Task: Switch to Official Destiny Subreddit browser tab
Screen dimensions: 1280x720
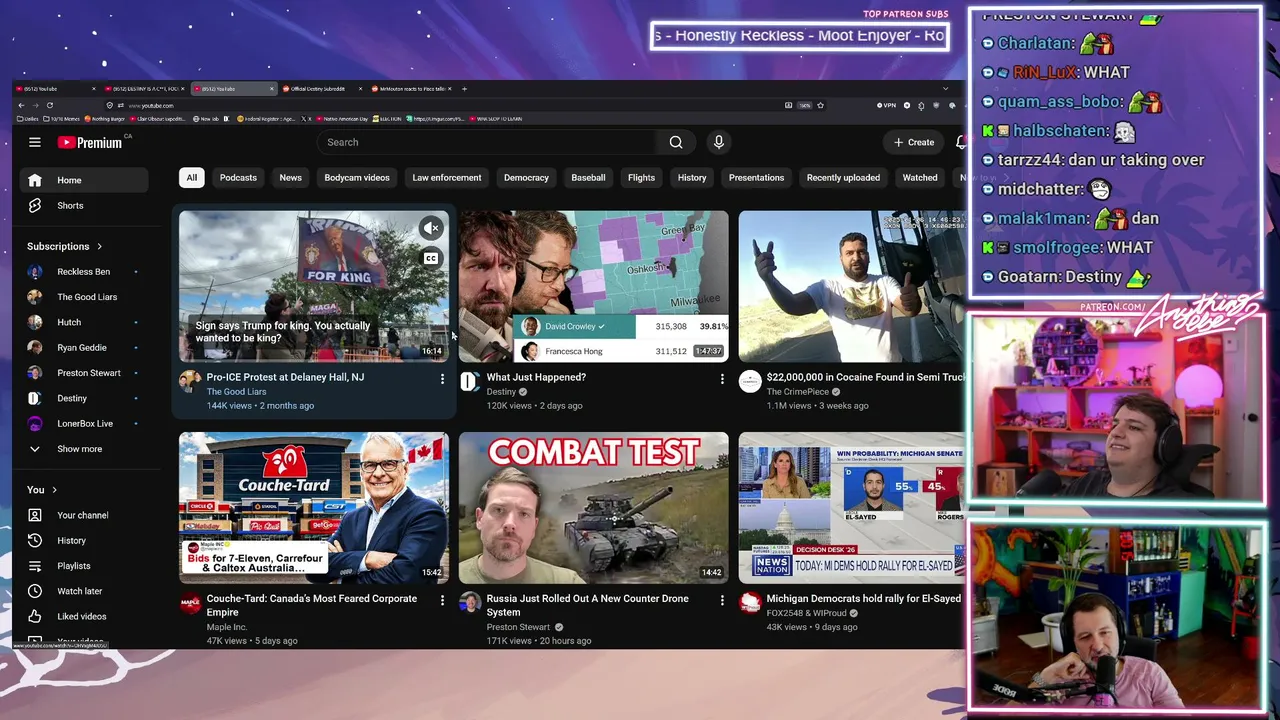Action: click(x=322, y=89)
